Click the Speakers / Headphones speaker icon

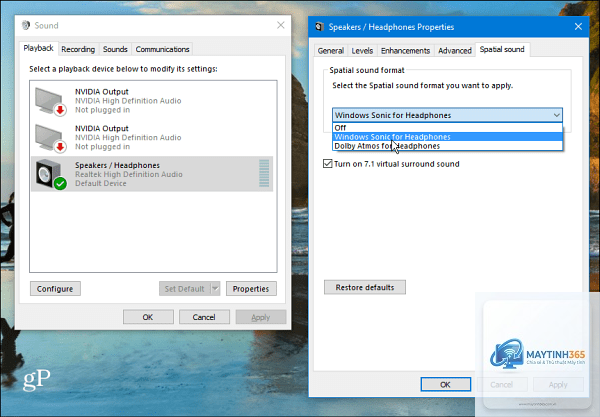point(51,174)
